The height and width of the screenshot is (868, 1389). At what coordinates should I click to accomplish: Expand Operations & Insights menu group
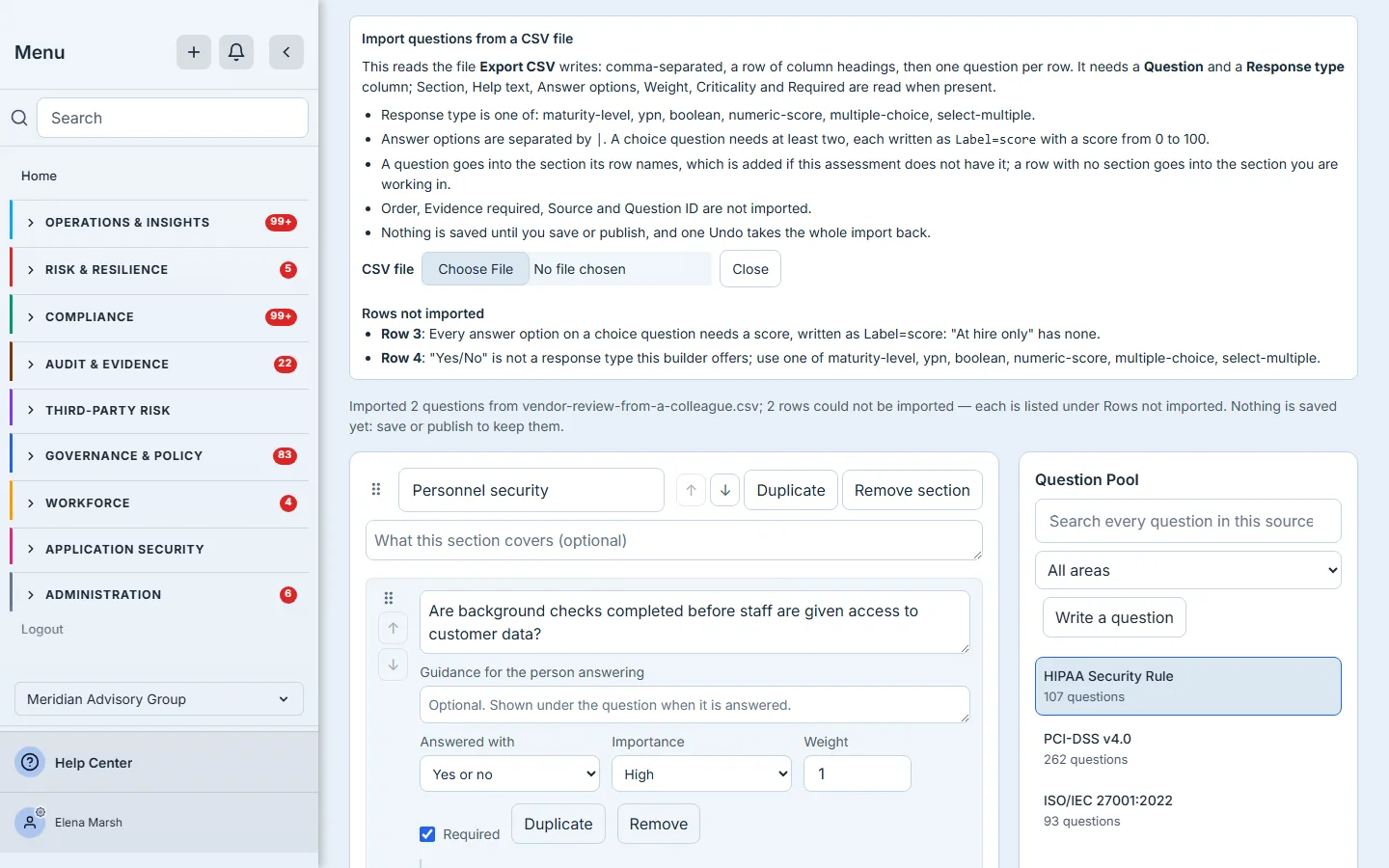(159, 223)
